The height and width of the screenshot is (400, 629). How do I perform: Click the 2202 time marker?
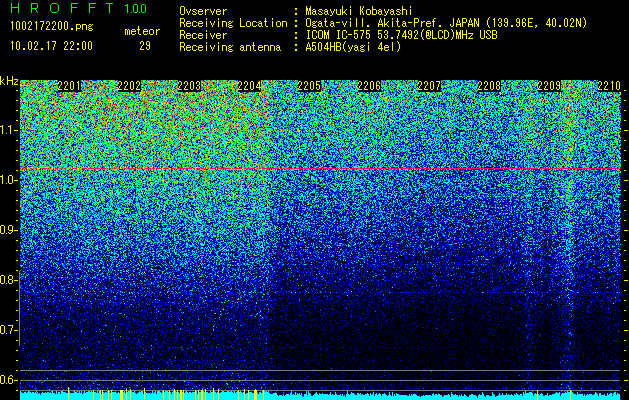tap(129, 86)
